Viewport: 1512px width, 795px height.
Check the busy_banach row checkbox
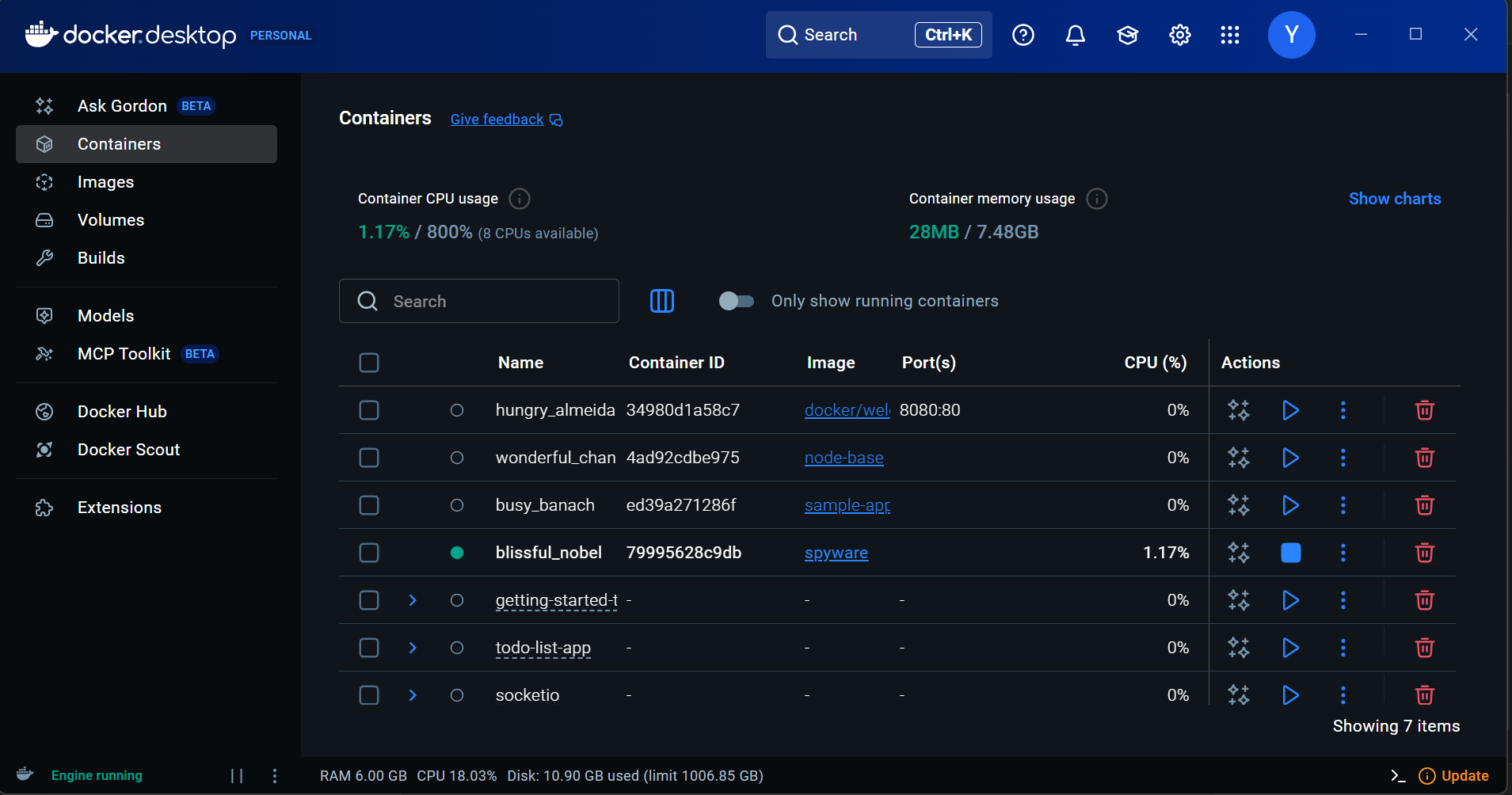[x=369, y=505]
